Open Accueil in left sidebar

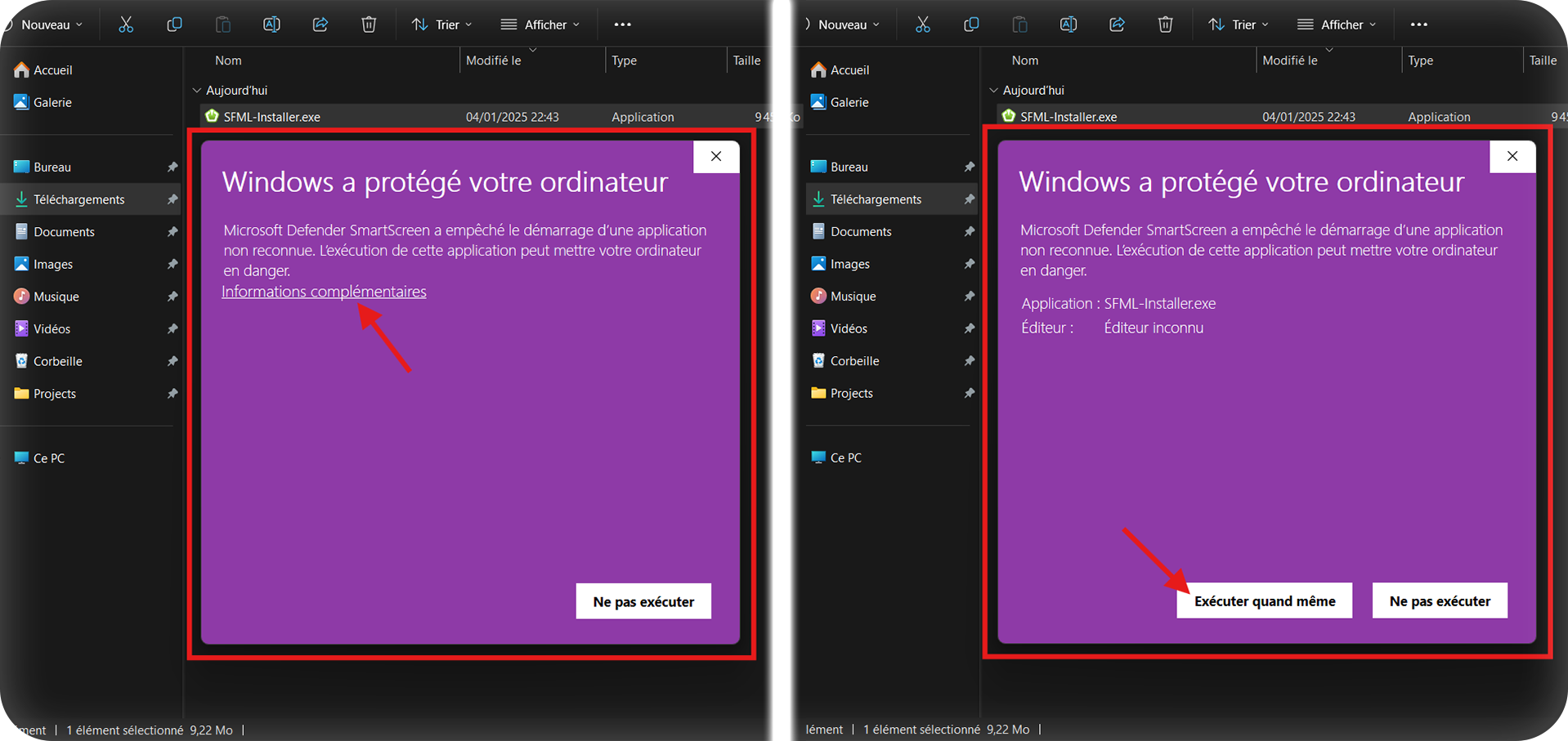(43, 70)
